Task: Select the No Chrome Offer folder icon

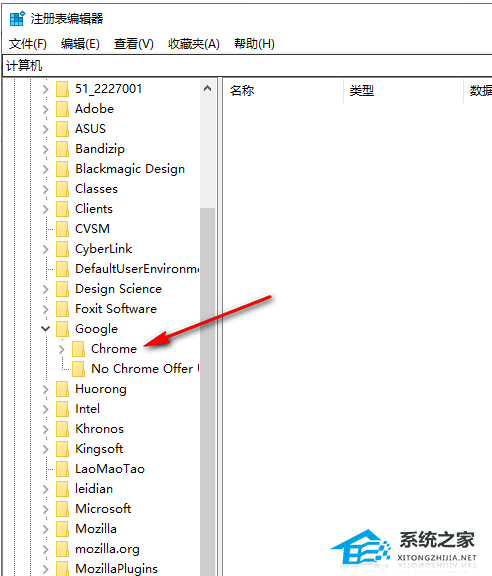Action: [x=79, y=369]
